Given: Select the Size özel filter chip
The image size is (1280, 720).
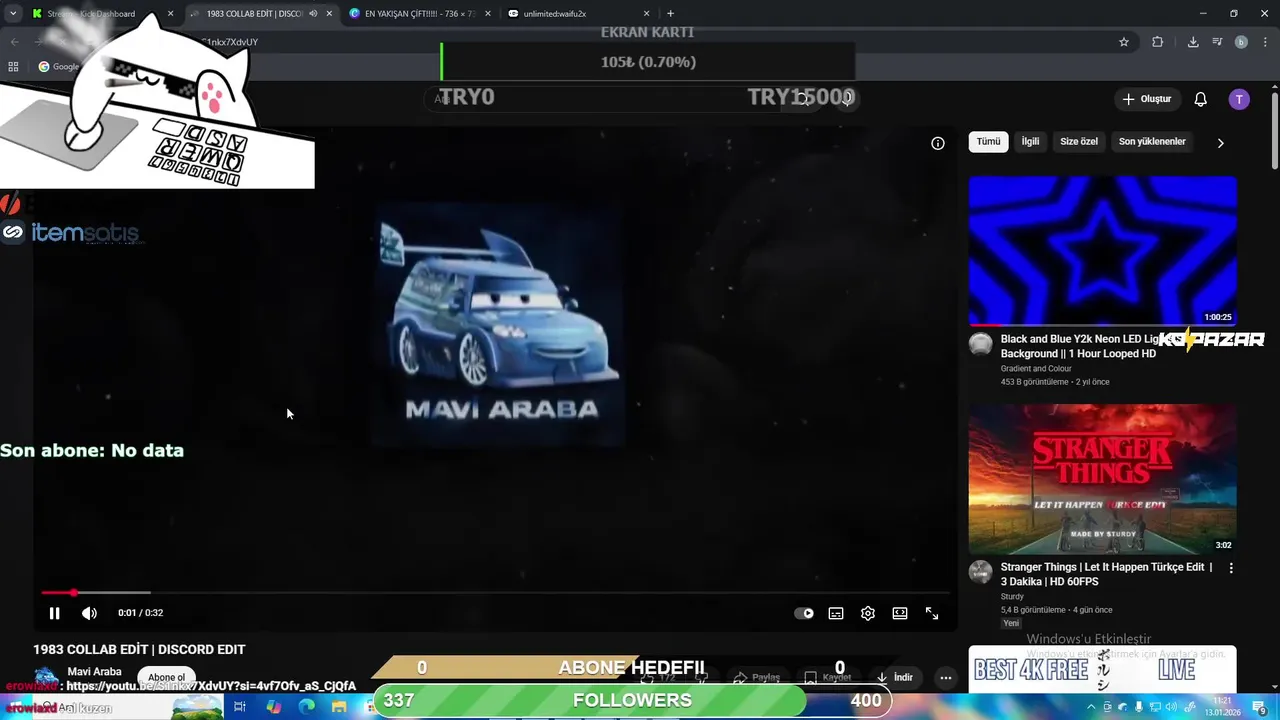Looking at the screenshot, I should [1079, 142].
